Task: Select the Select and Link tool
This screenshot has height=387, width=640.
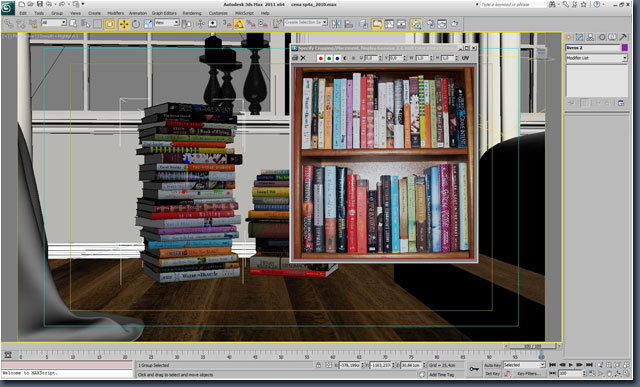Action: click(x=8, y=24)
